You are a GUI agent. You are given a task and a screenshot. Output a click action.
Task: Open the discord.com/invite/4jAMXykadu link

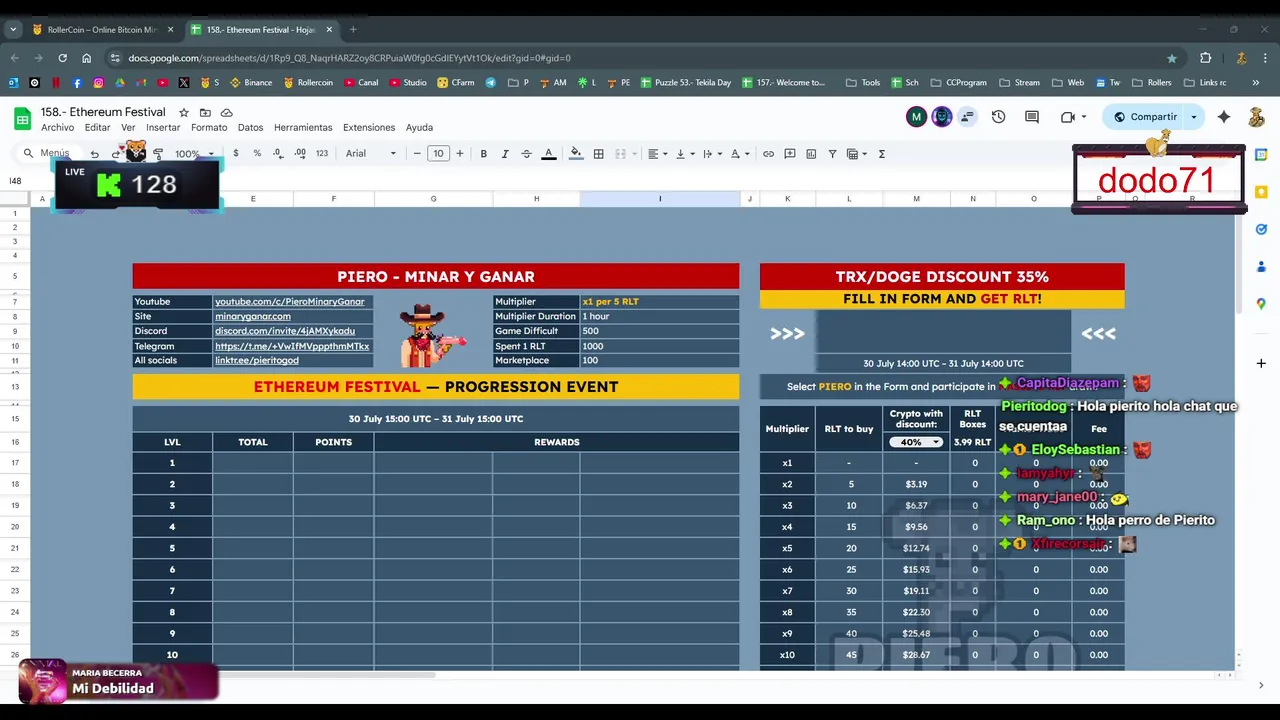tap(284, 331)
